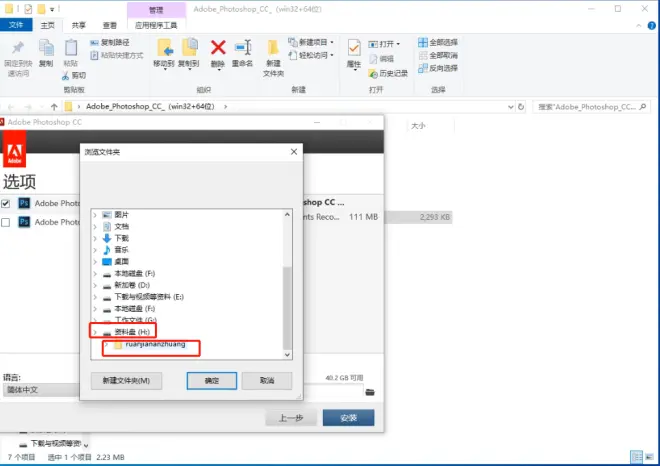660x466 pixels.
Task: Click the 管理 (Manage) contextual tab
Action: [x=156, y=10]
